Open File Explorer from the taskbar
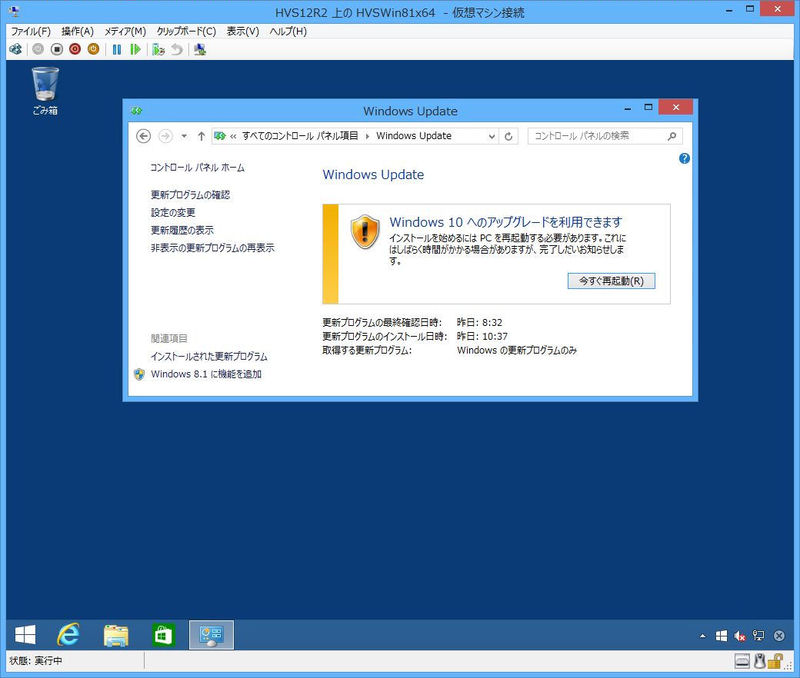Screen dimensions: 800x678 click(116, 635)
